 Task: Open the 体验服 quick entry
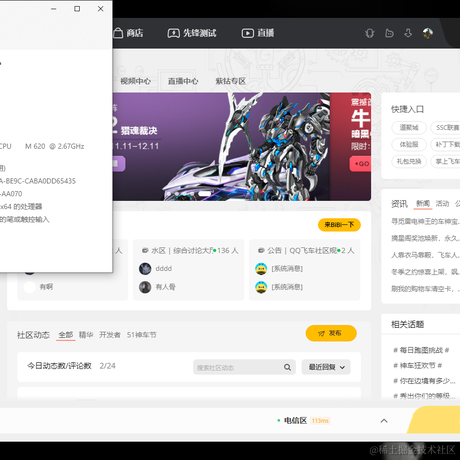[x=409, y=144]
